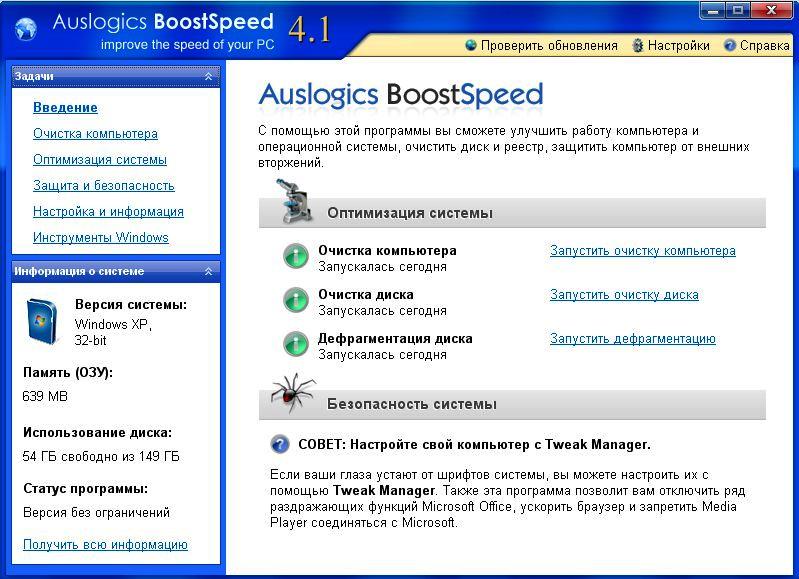Click the globe logo icon in title bar
Viewport: 799px width, 579px height.
point(26,29)
